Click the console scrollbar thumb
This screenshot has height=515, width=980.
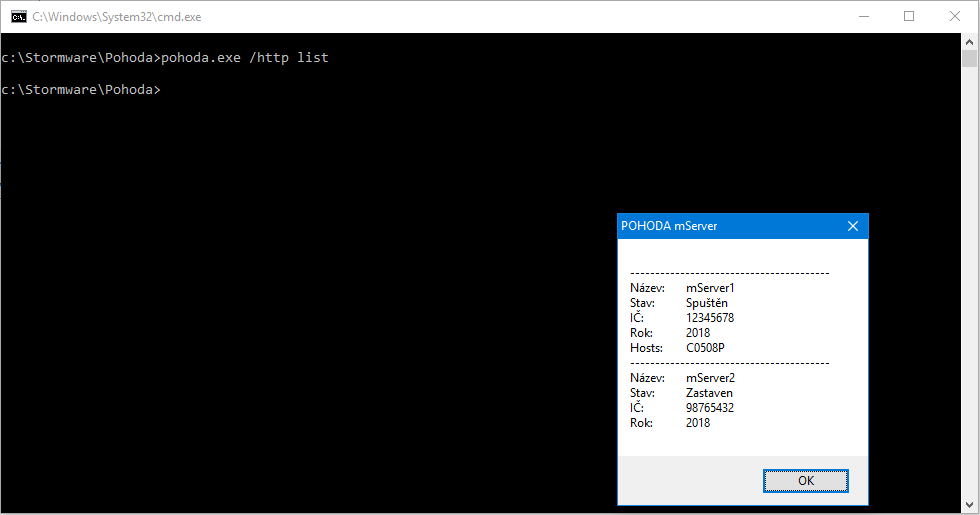[969, 59]
